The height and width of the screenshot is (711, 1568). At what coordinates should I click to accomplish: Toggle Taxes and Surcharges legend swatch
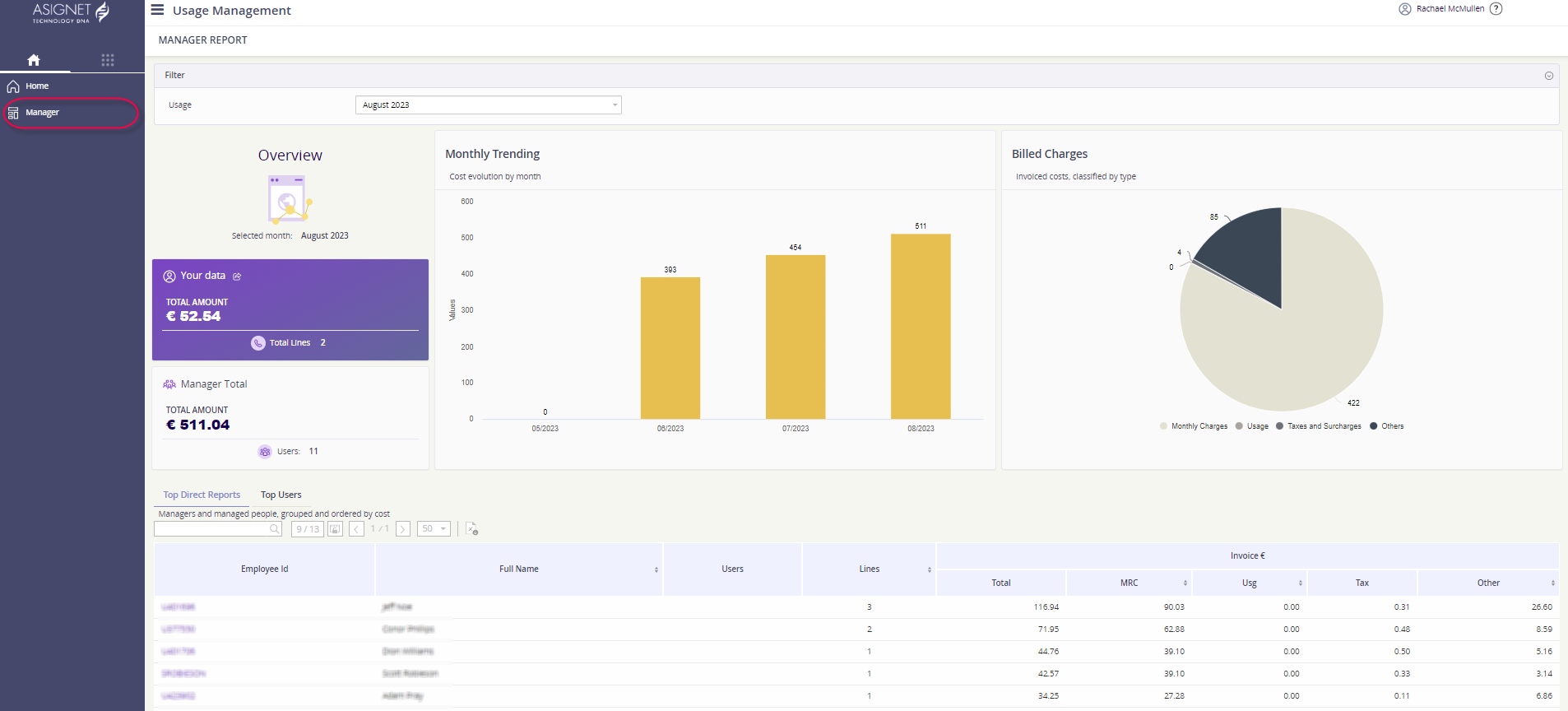coord(1279,426)
